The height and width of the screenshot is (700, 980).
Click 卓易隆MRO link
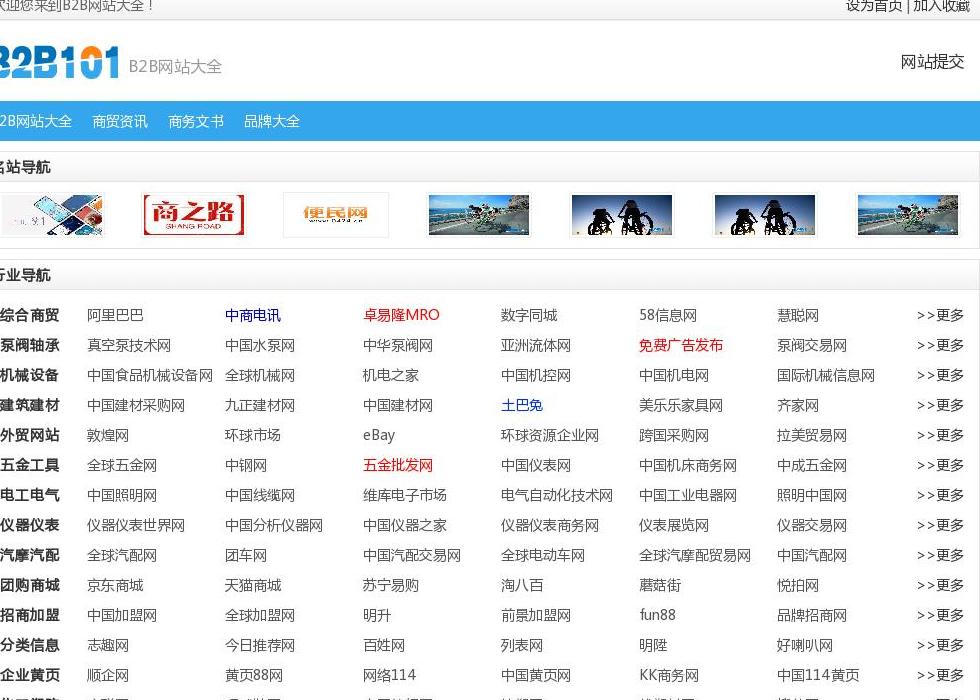[x=401, y=315]
